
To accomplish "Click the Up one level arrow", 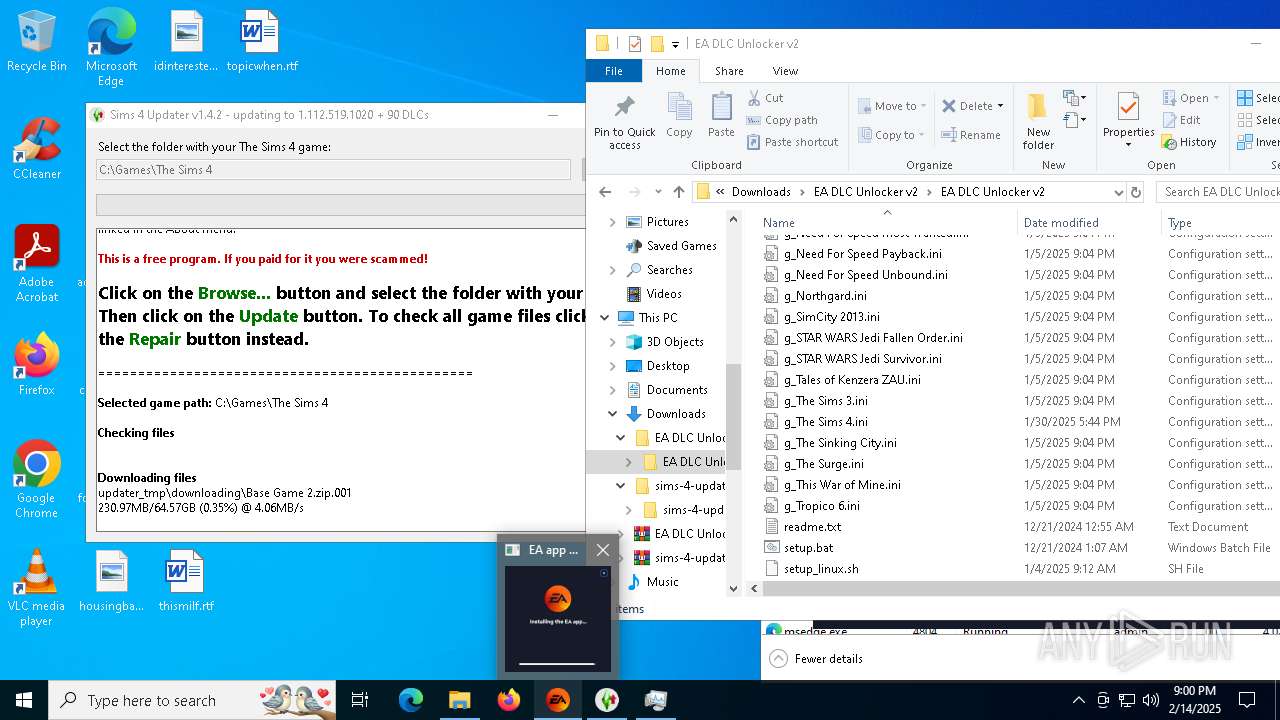I will [x=679, y=192].
